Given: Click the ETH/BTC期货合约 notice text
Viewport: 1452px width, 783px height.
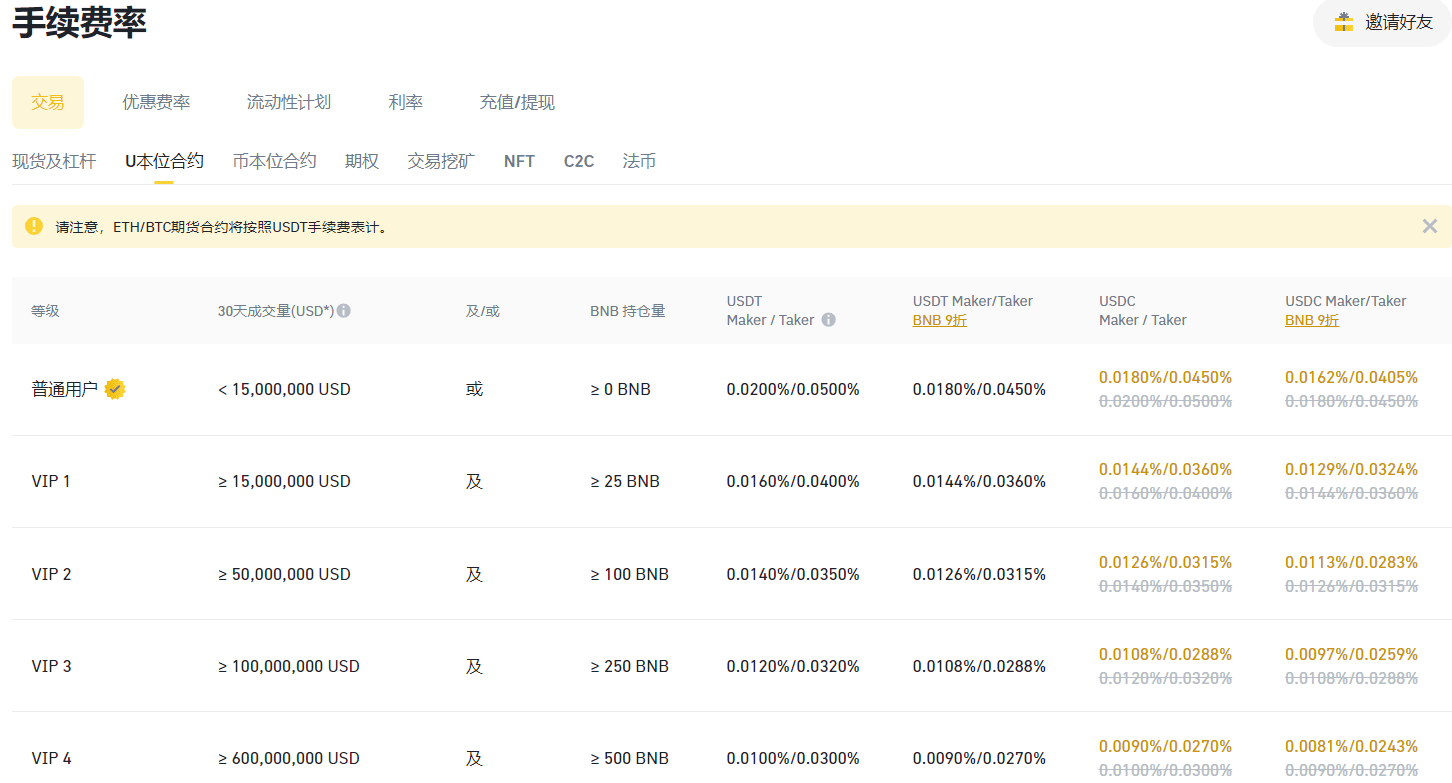Looking at the screenshot, I should coord(221,227).
